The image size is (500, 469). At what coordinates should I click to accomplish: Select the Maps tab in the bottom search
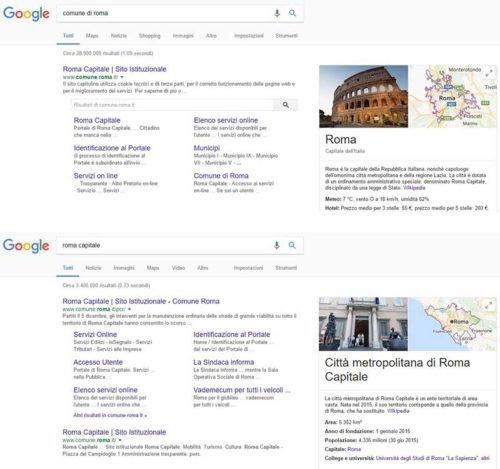tap(153, 268)
